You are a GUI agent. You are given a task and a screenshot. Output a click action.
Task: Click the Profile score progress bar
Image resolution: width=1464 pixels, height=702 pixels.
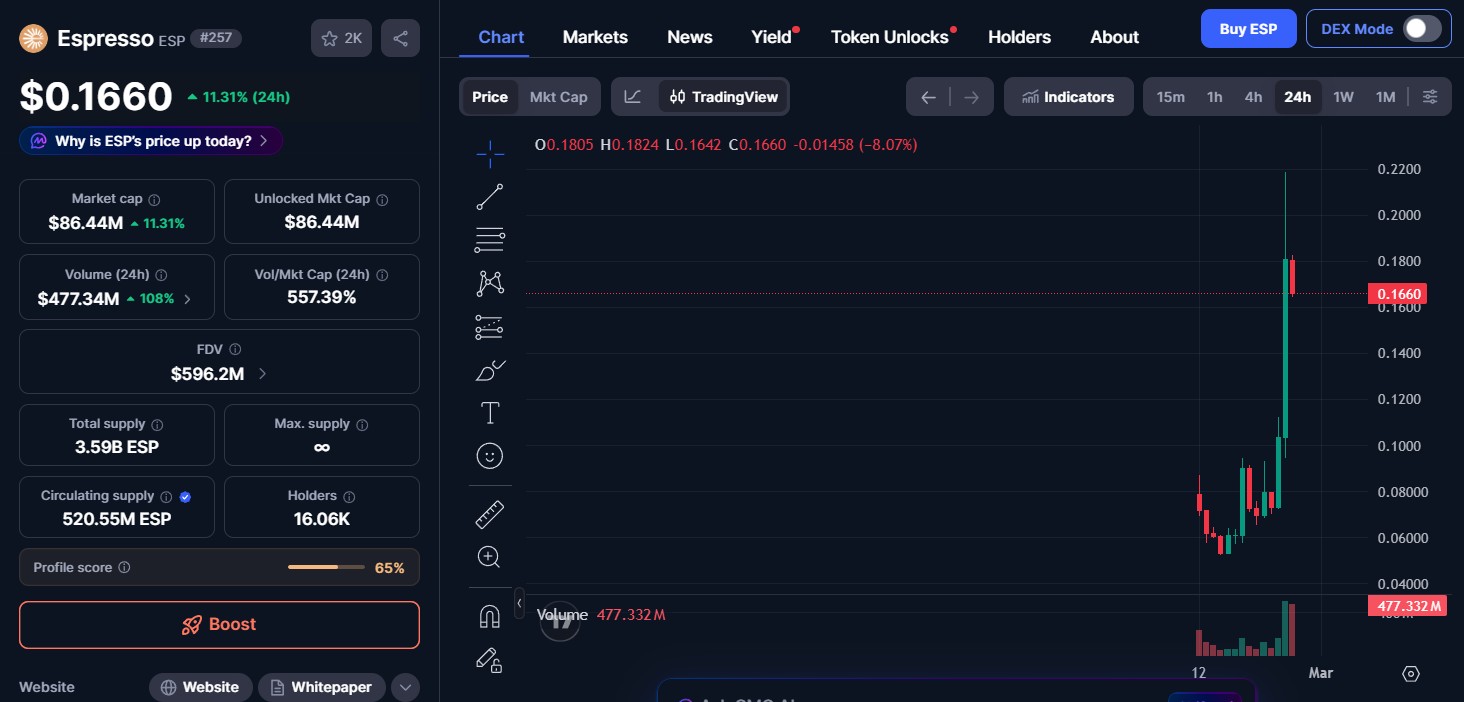pos(325,566)
